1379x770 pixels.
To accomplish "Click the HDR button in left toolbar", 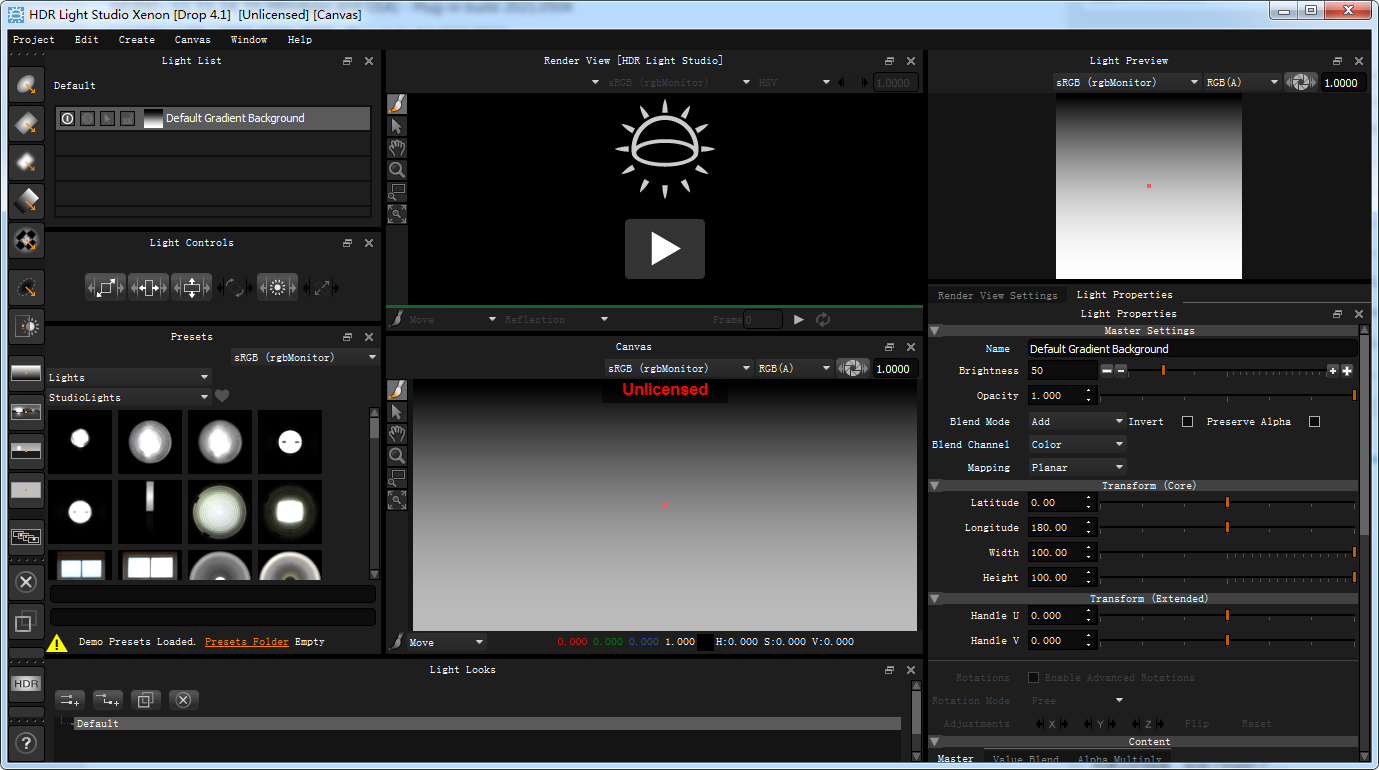I will [26, 684].
